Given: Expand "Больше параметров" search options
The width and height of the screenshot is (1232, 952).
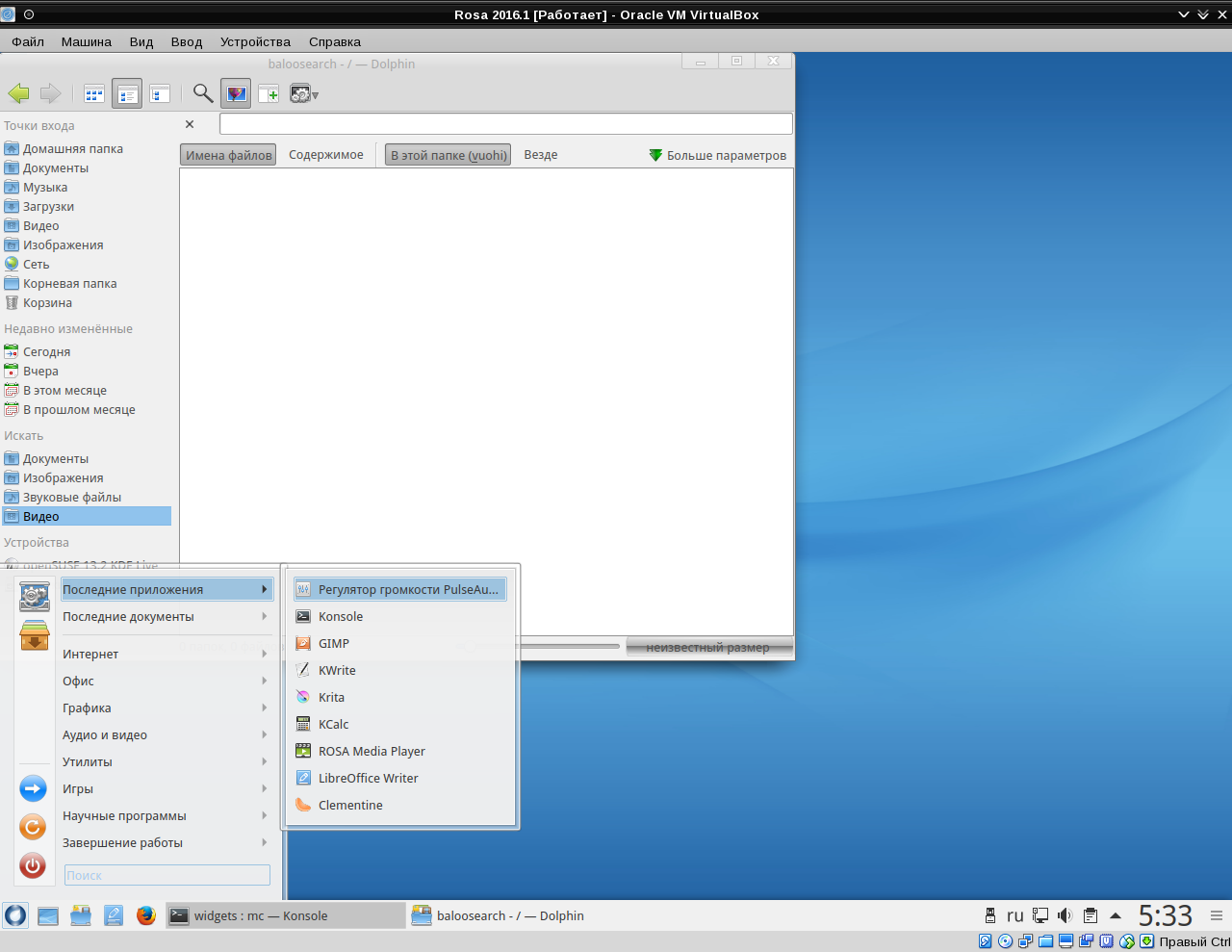Looking at the screenshot, I should 718,155.
